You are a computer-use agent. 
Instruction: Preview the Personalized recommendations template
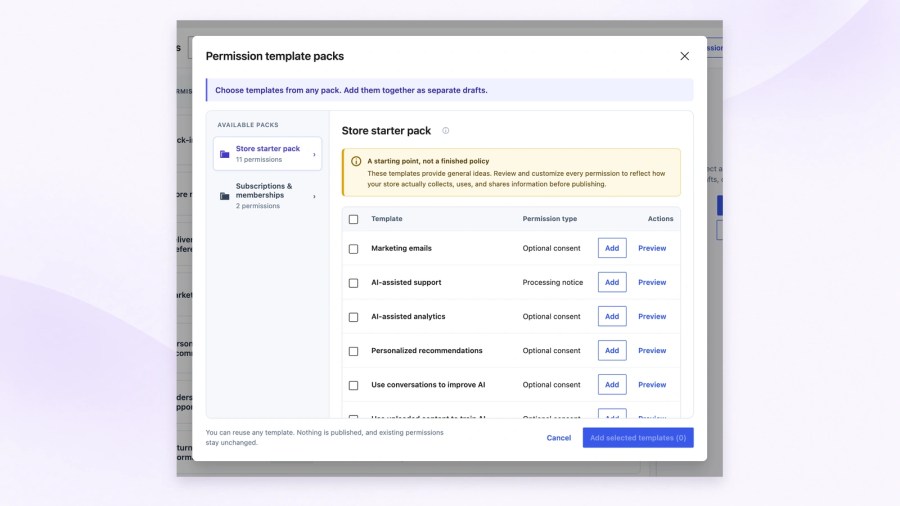pyautogui.click(x=652, y=351)
